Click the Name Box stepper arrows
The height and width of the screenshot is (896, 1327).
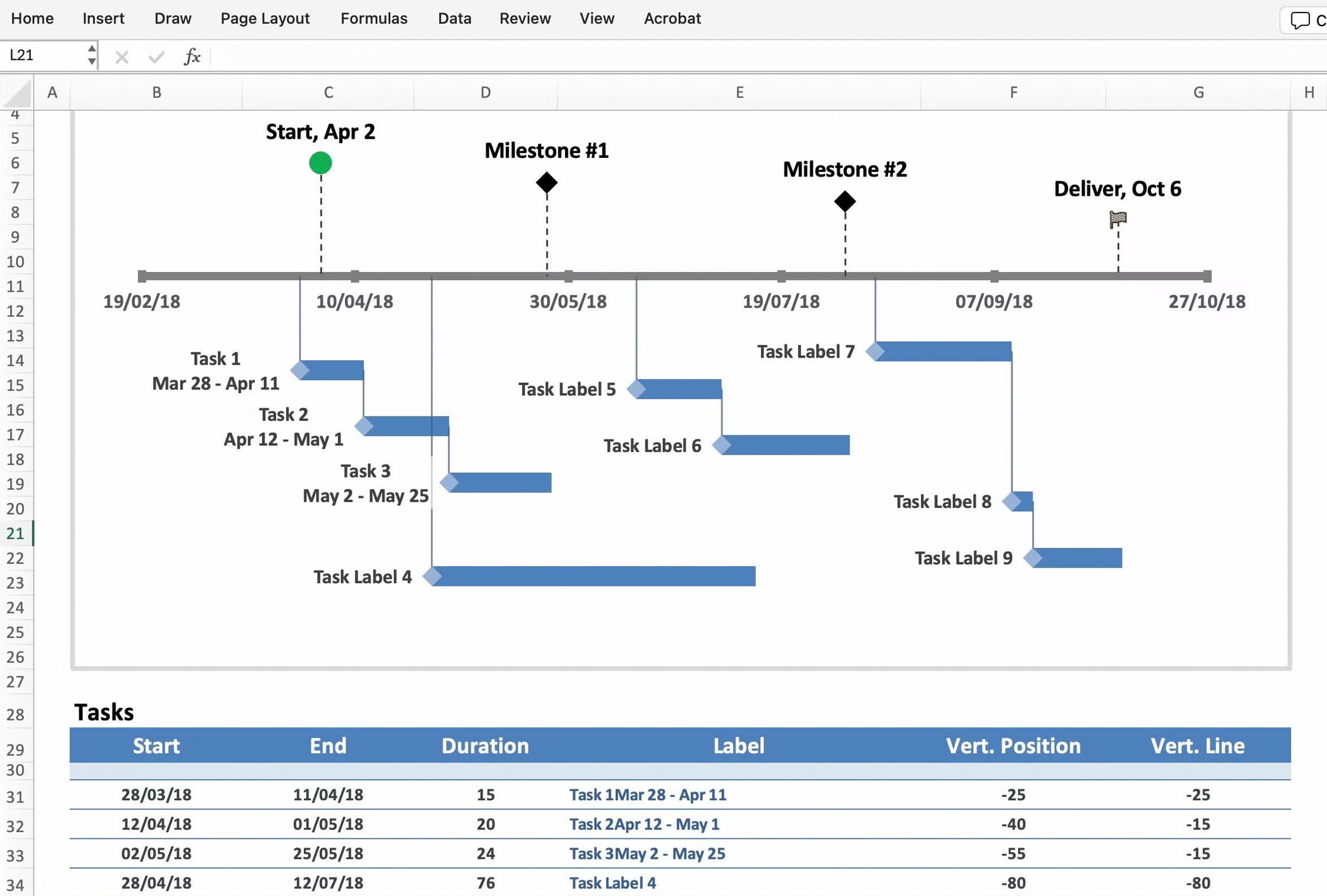(x=92, y=55)
